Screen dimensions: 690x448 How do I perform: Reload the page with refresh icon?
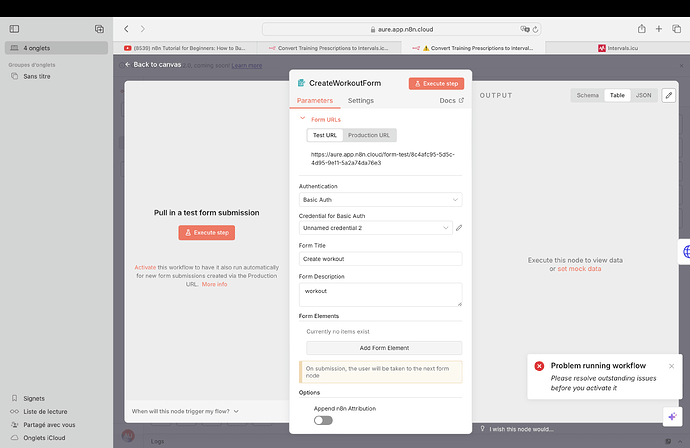click(535, 29)
